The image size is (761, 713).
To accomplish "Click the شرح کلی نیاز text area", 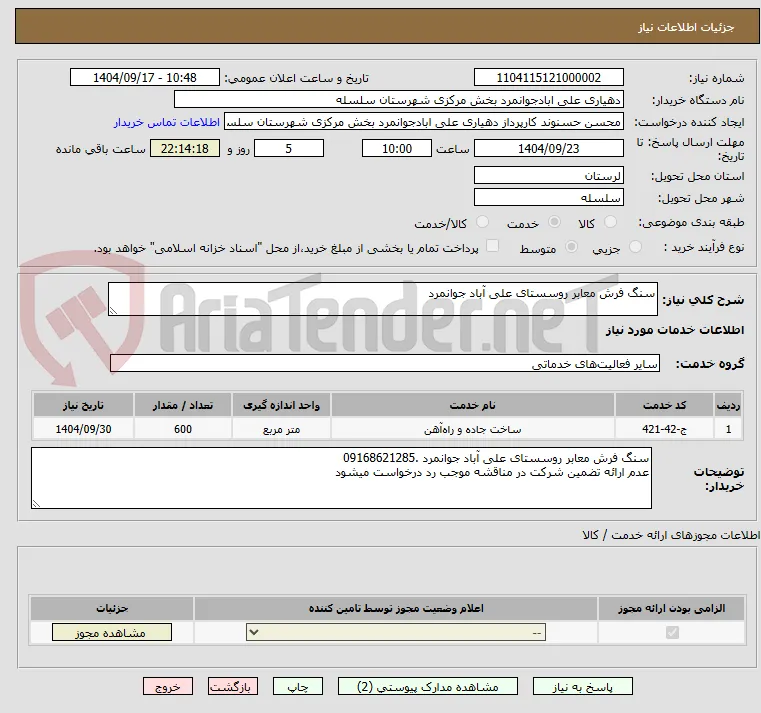I will click(x=382, y=299).
